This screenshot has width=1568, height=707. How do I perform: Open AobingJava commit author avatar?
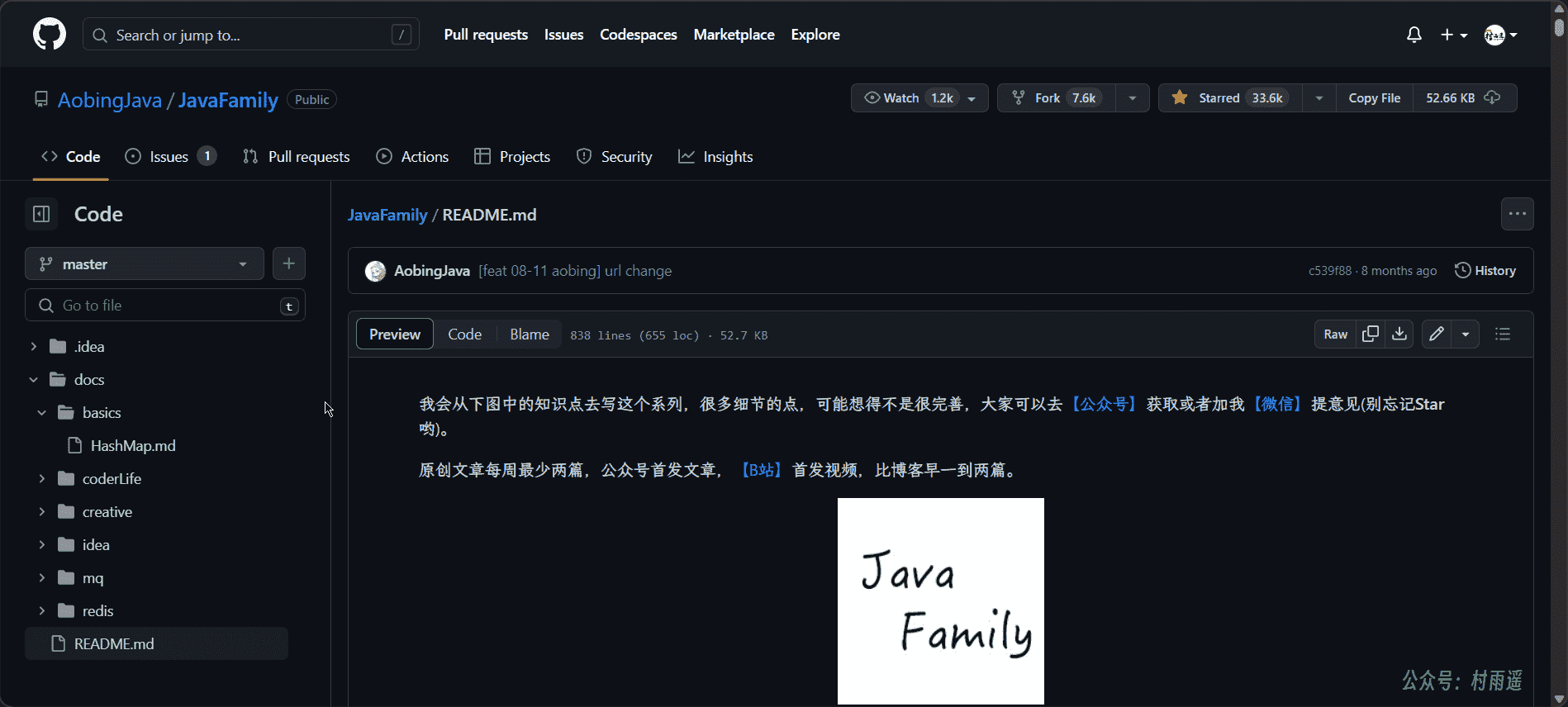376,271
